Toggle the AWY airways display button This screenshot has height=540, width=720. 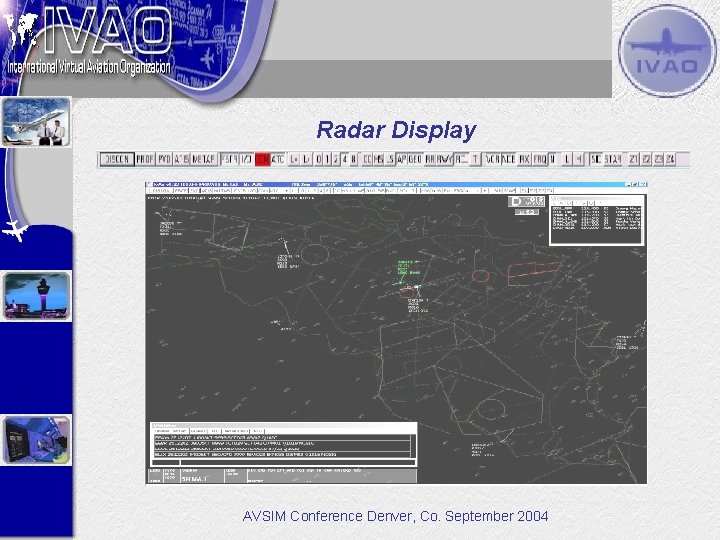(x=444, y=159)
